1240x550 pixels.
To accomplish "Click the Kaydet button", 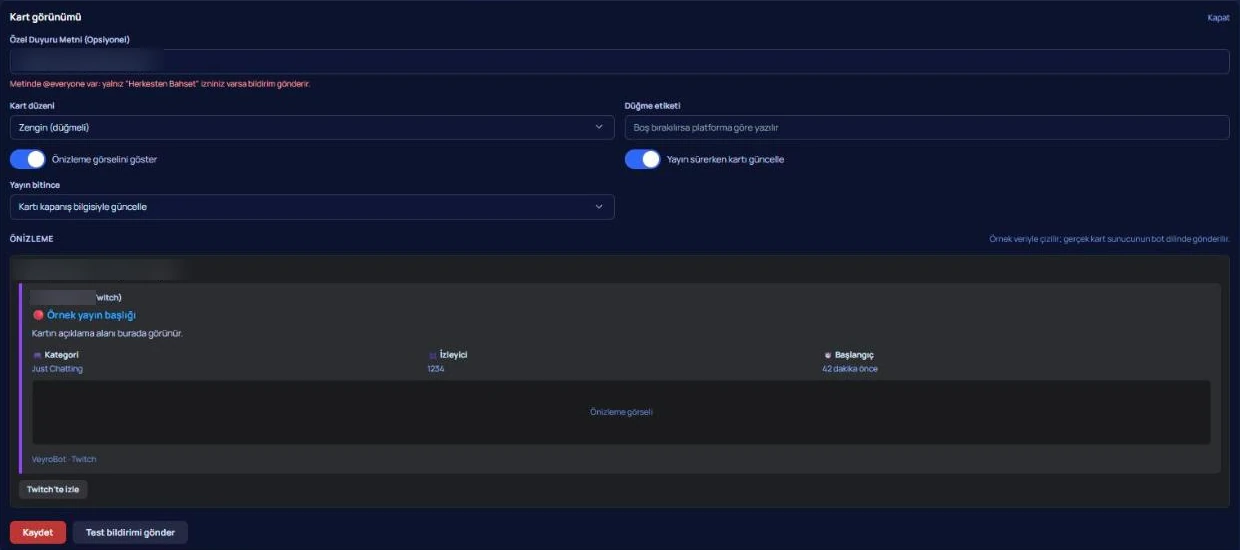I will click(x=38, y=532).
